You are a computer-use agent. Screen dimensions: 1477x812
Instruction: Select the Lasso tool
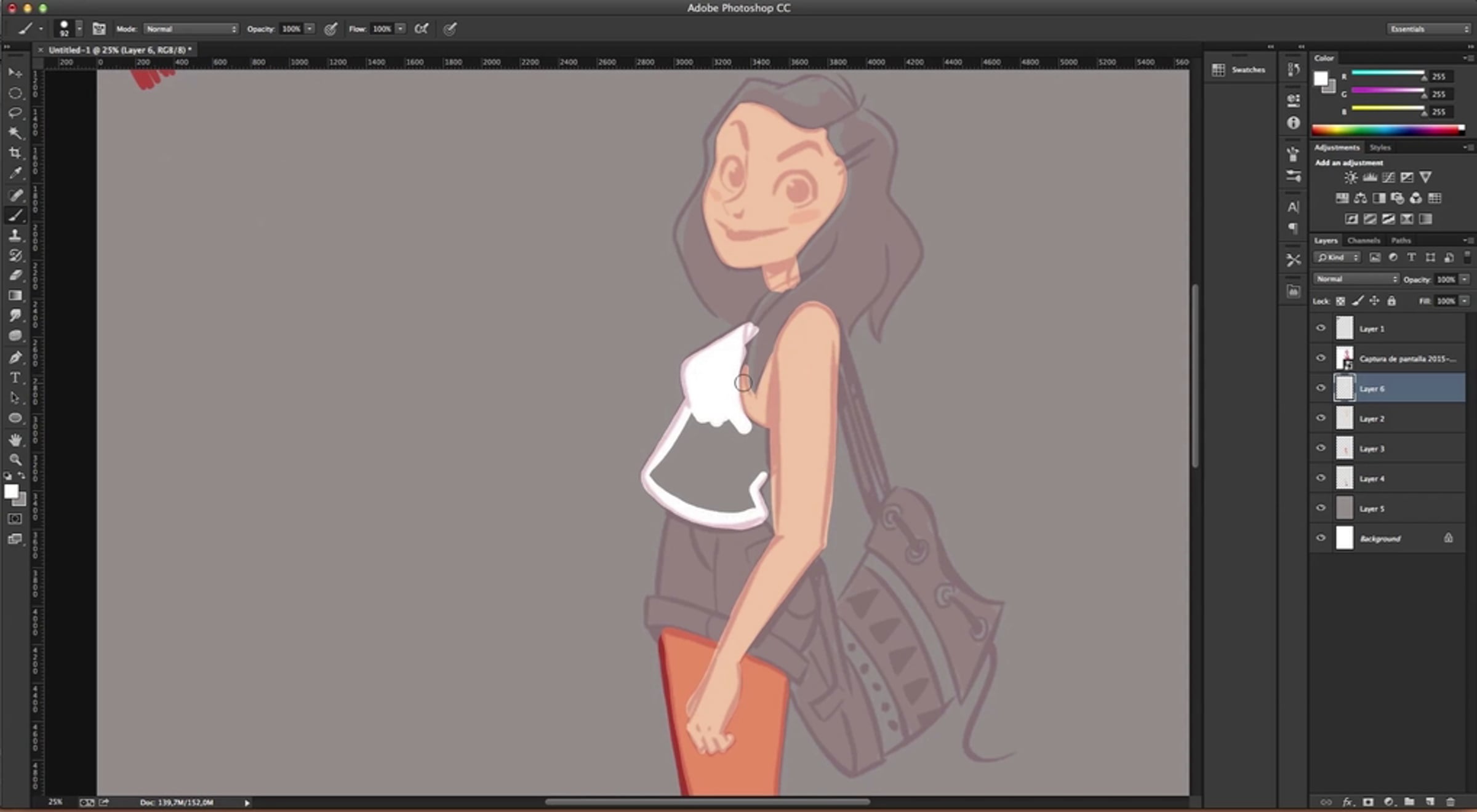(x=15, y=113)
